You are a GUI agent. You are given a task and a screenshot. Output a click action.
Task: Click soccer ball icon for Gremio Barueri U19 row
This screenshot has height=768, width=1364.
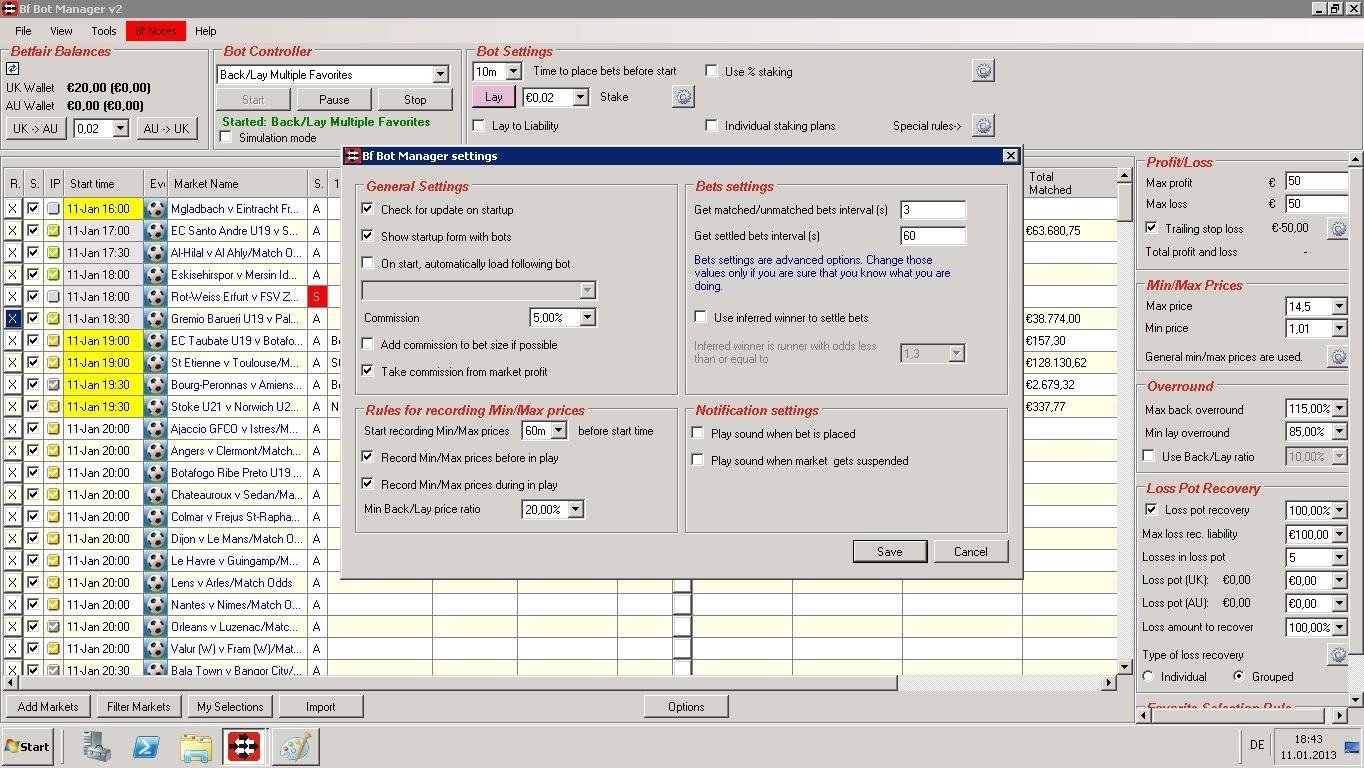click(x=155, y=319)
